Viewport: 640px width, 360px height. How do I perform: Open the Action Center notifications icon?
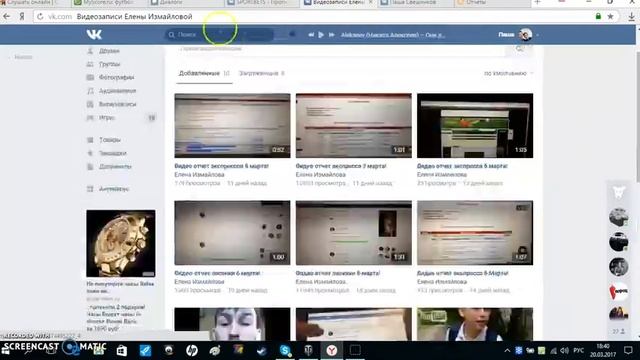(x=628, y=351)
